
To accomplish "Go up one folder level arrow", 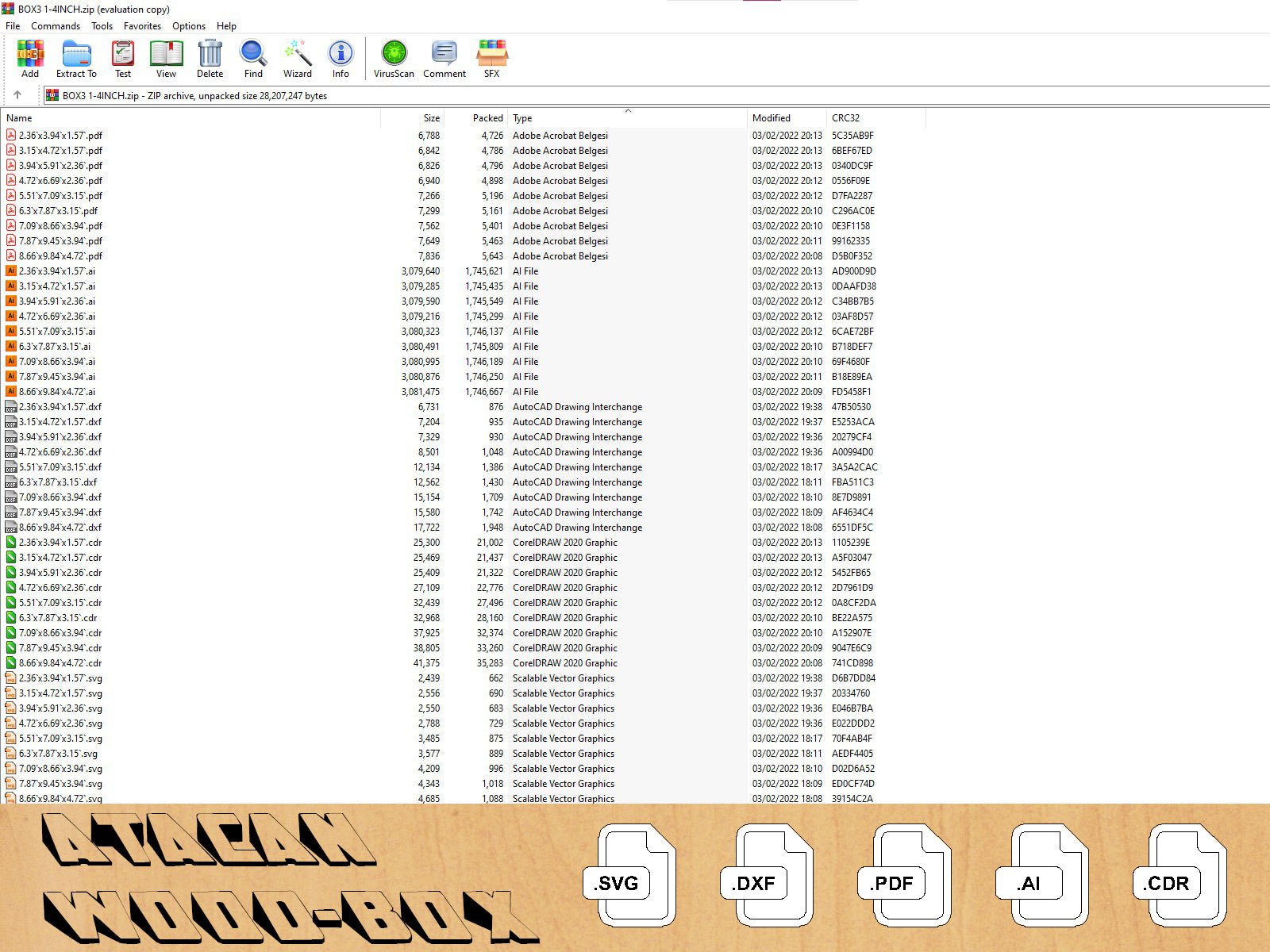I will (x=17, y=95).
